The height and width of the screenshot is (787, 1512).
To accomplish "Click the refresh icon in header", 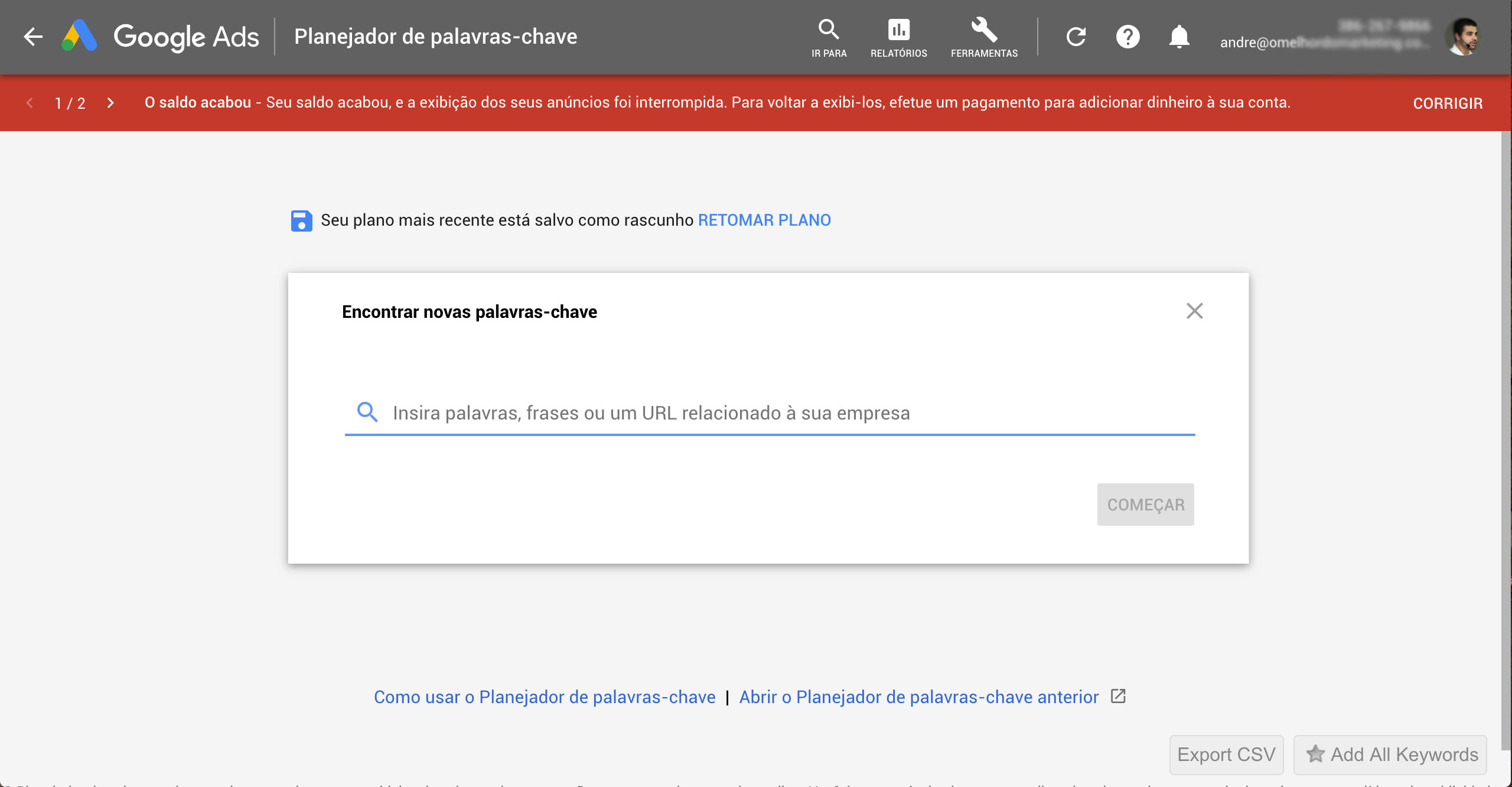I will point(1076,37).
